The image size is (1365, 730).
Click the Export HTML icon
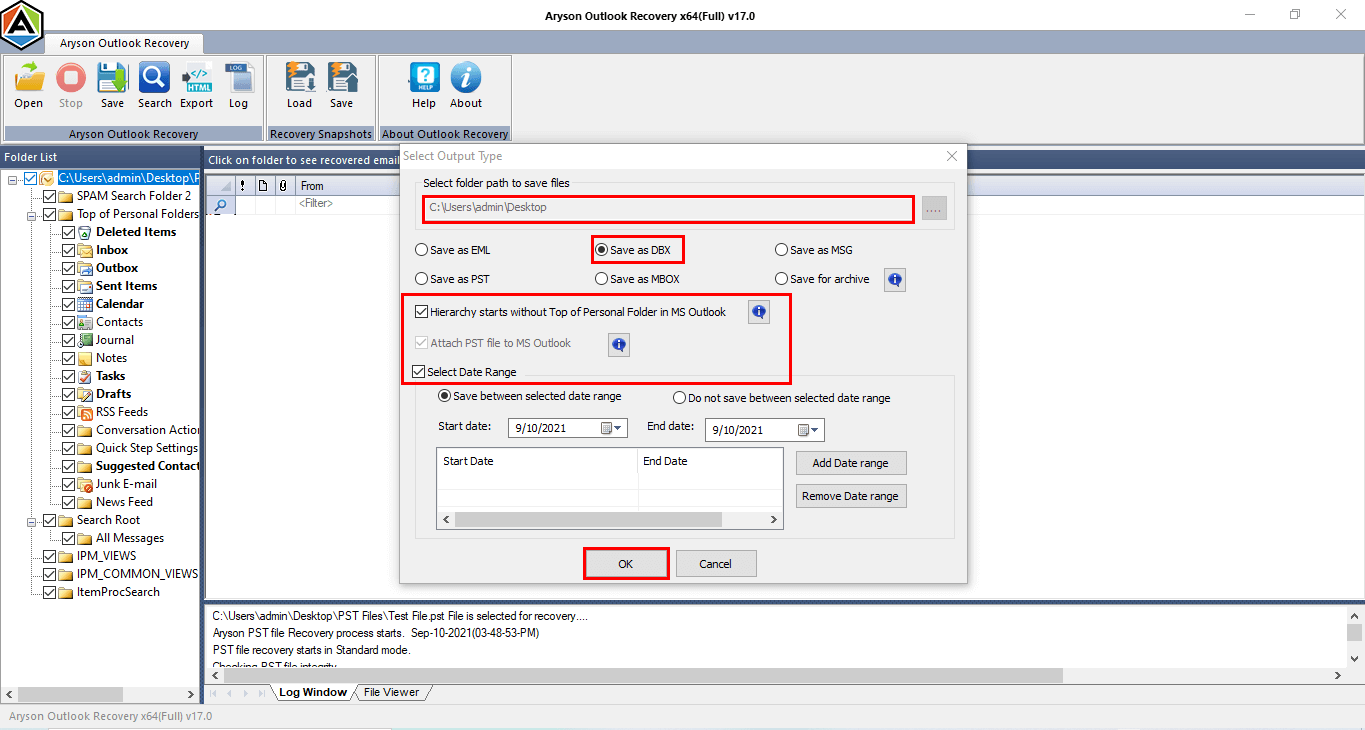[197, 78]
